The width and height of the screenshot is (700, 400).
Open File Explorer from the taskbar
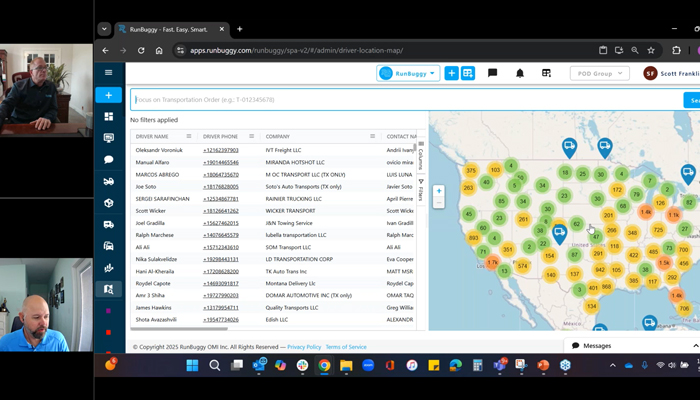pos(346,366)
